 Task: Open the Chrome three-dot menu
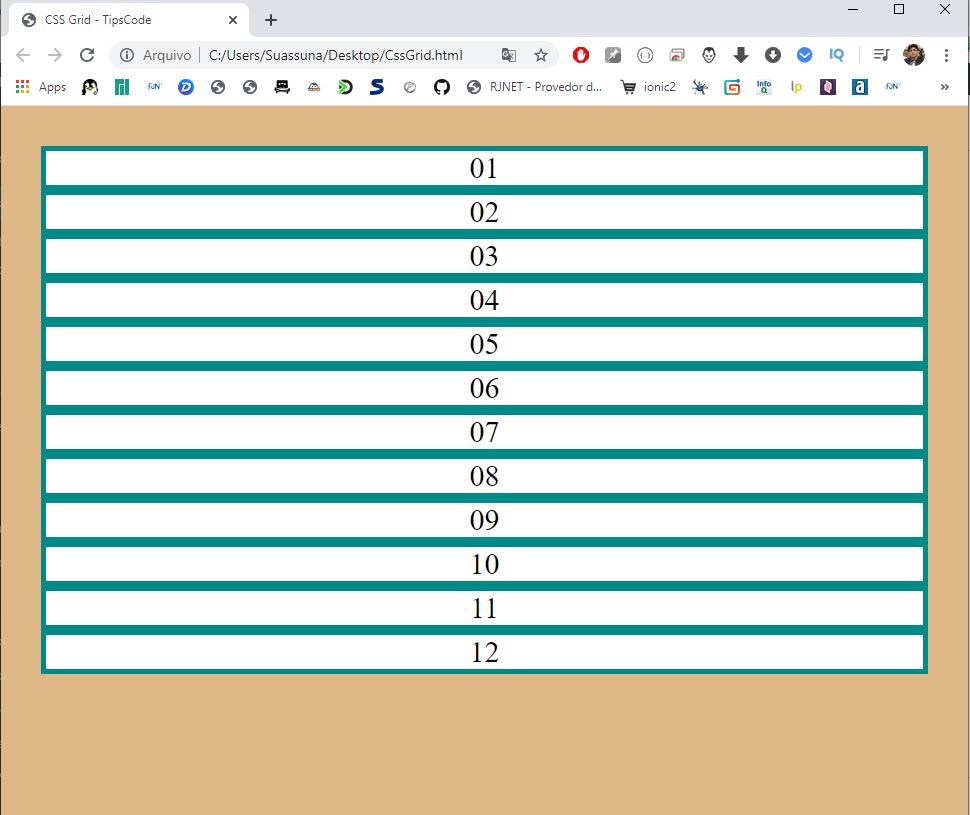tap(946, 55)
